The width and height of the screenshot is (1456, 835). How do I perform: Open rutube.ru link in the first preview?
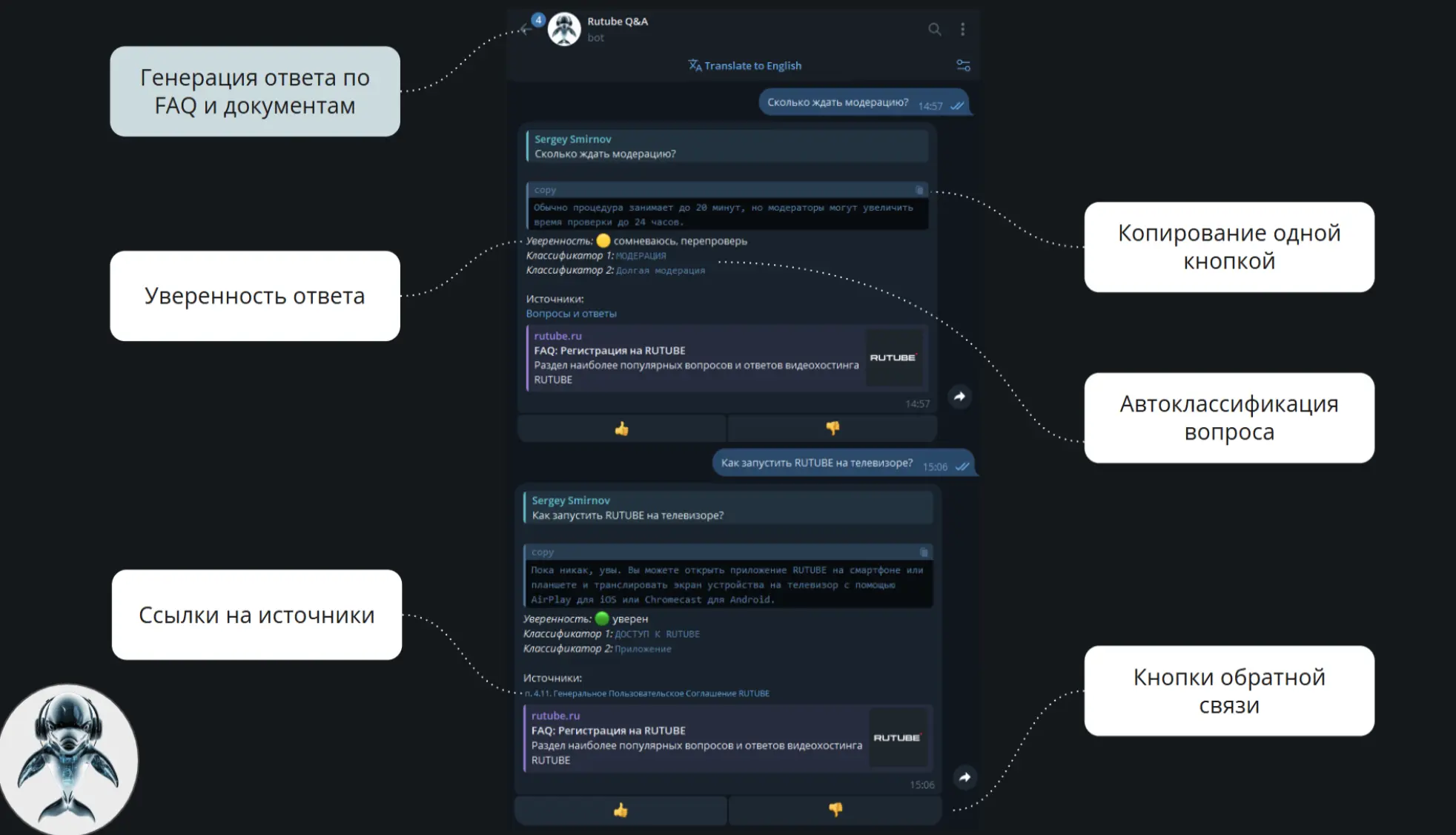[557, 336]
